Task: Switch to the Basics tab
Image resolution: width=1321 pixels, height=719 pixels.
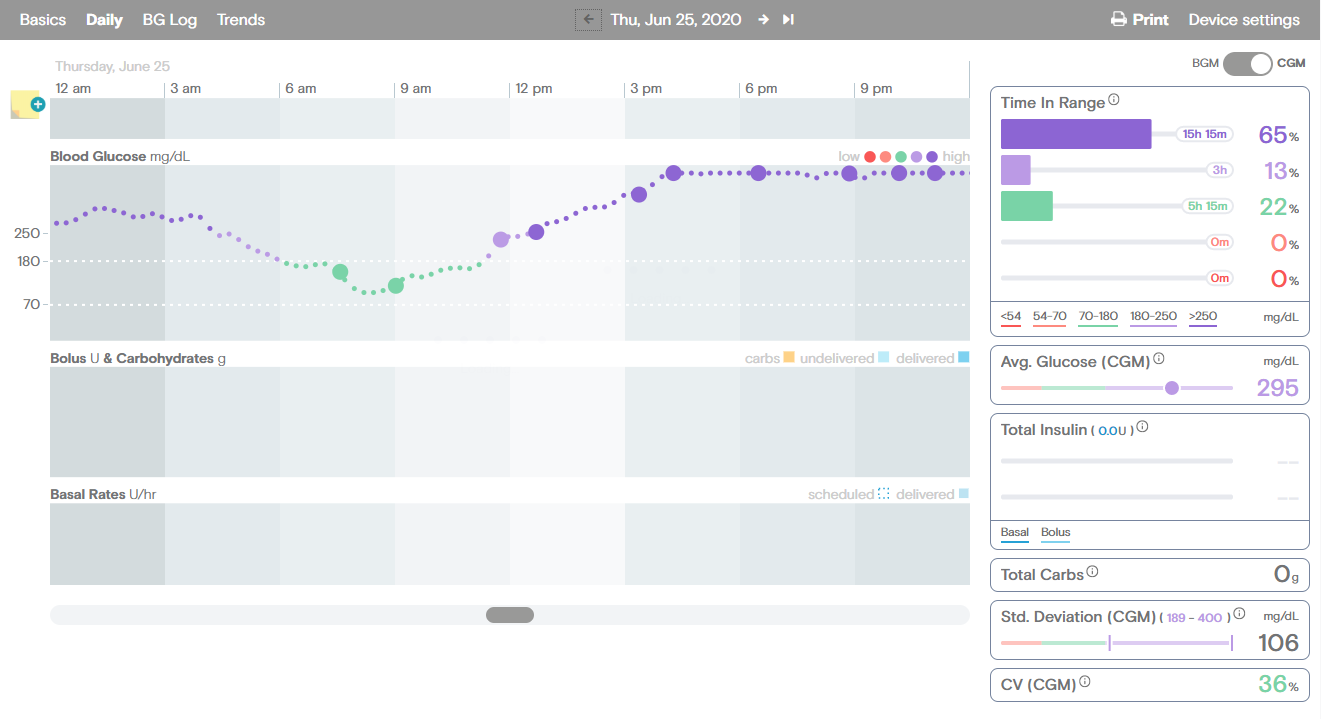Action: (43, 20)
